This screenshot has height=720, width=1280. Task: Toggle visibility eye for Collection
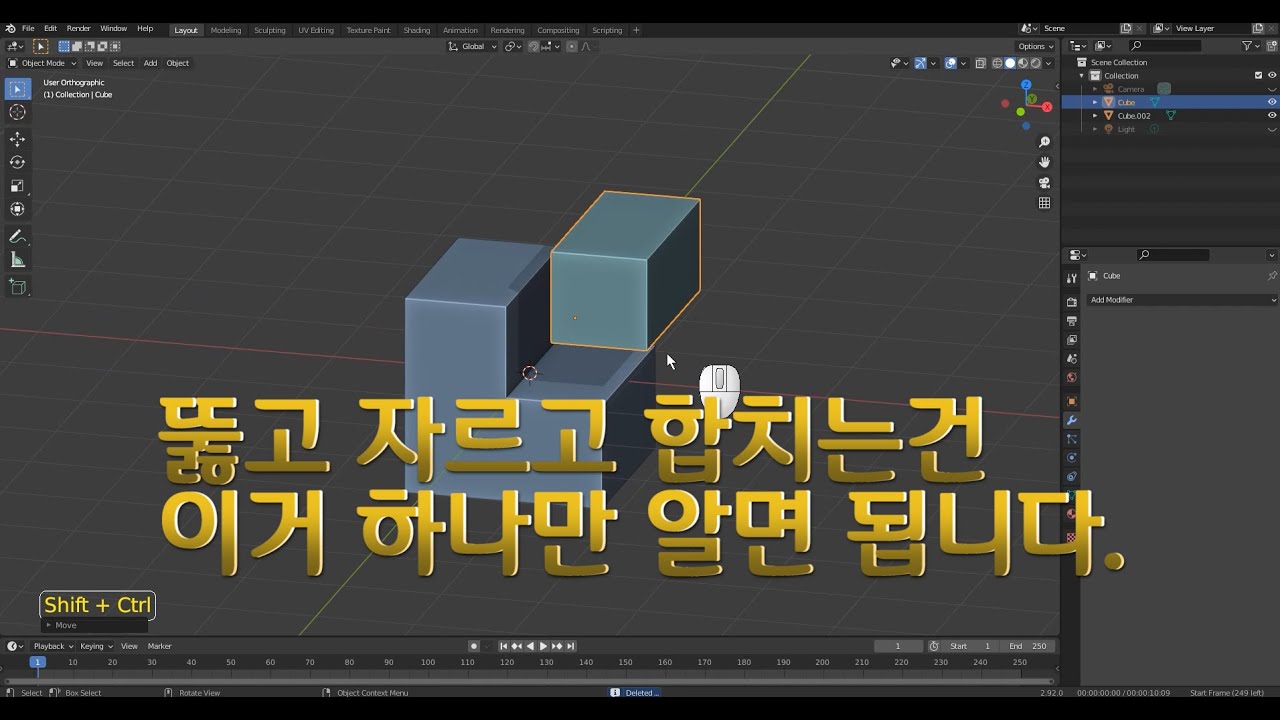1272,75
